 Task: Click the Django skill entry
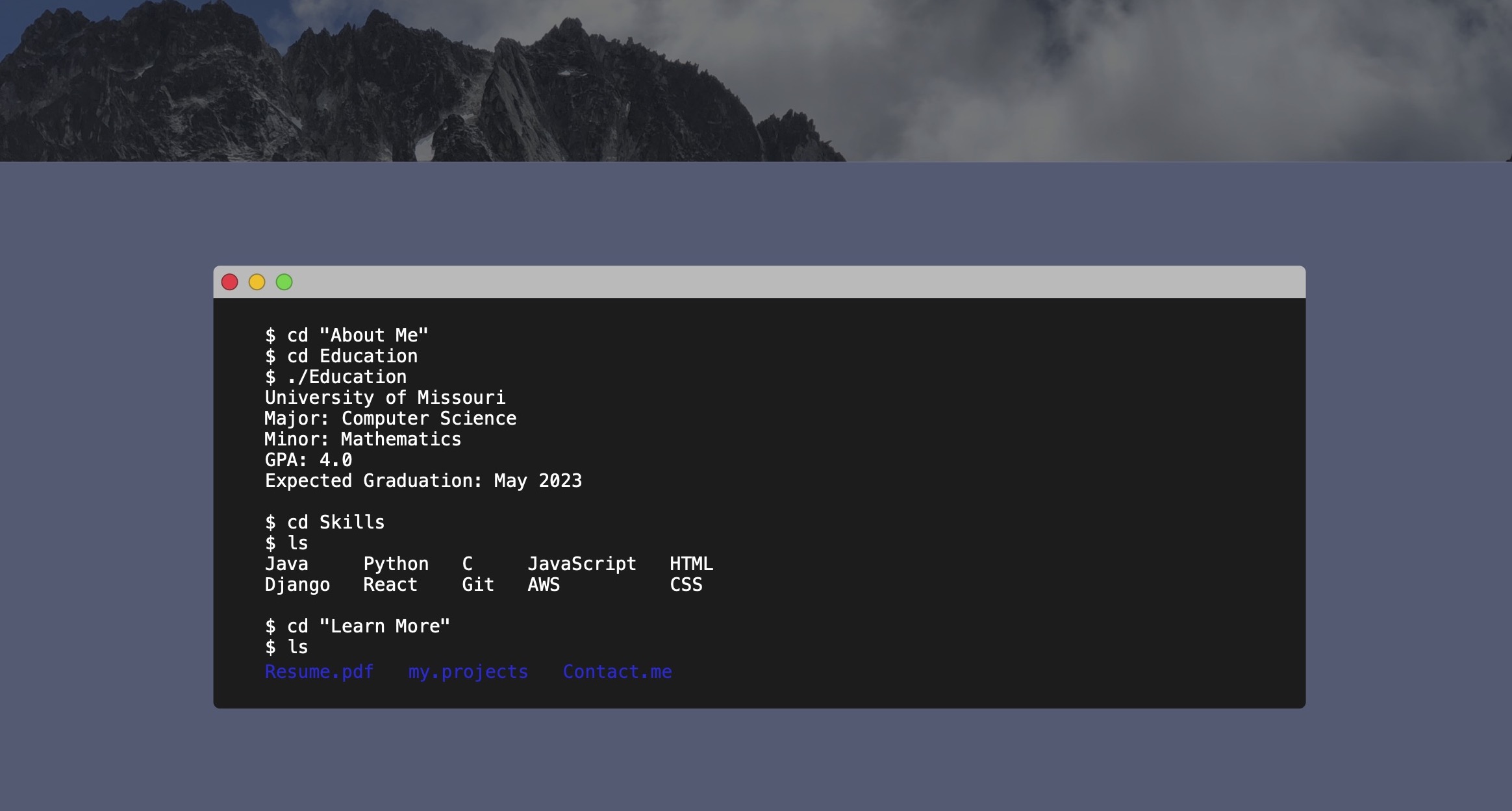pos(297,584)
